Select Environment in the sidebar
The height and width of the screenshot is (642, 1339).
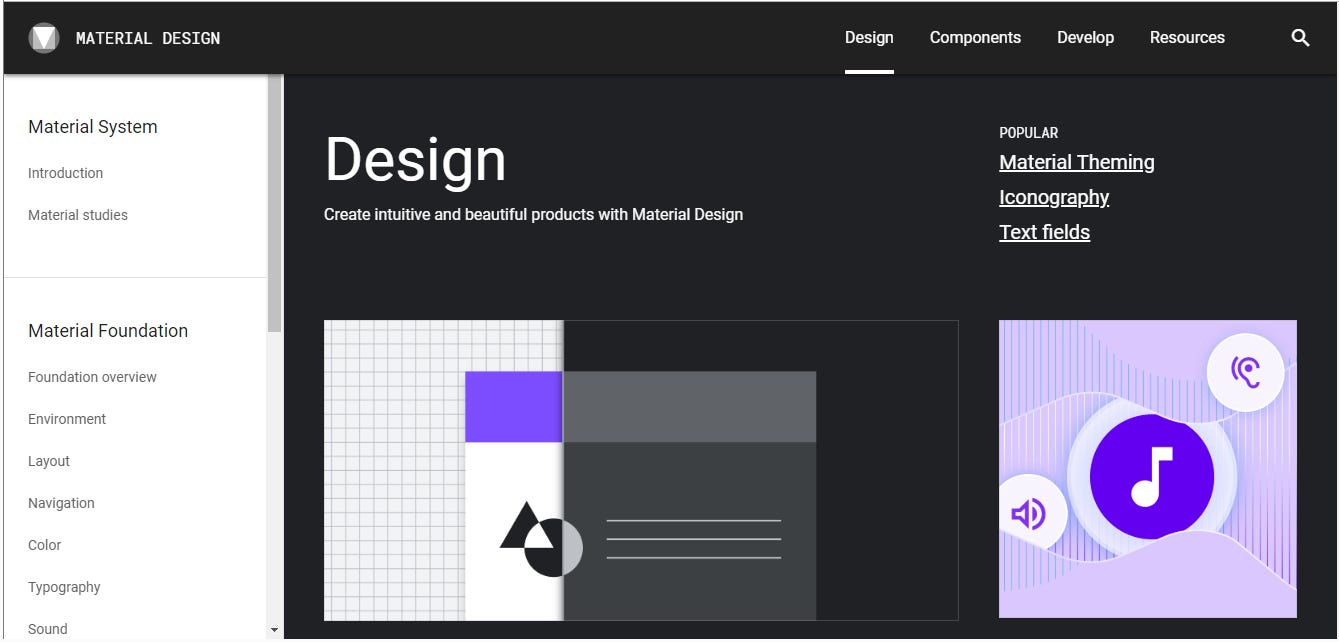click(x=67, y=419)
